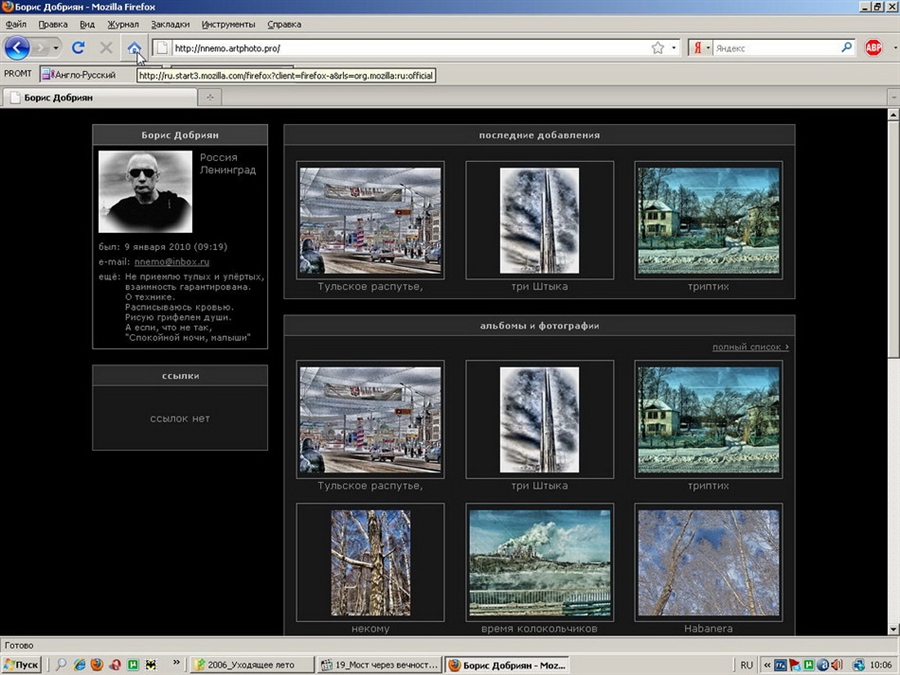
Task: Click the down arrow of the page scrollbar
Action: (x=893, y=627)
